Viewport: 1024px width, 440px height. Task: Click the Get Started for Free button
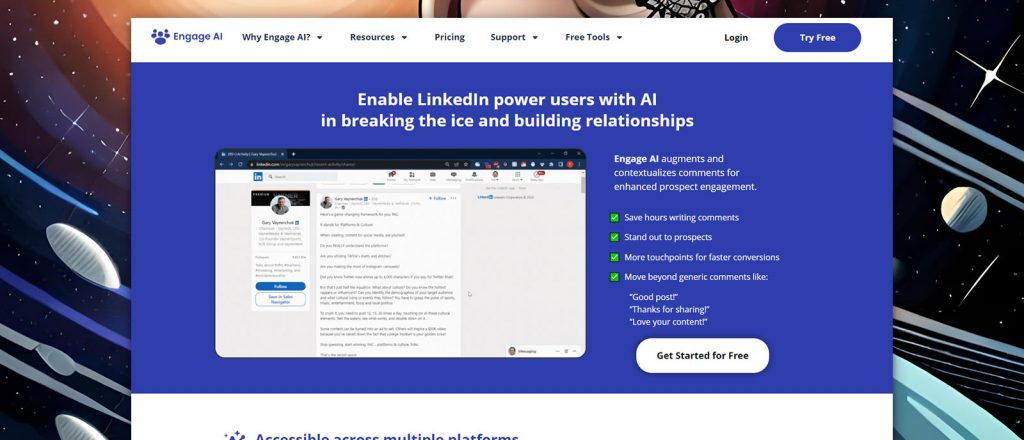point(703,355)
